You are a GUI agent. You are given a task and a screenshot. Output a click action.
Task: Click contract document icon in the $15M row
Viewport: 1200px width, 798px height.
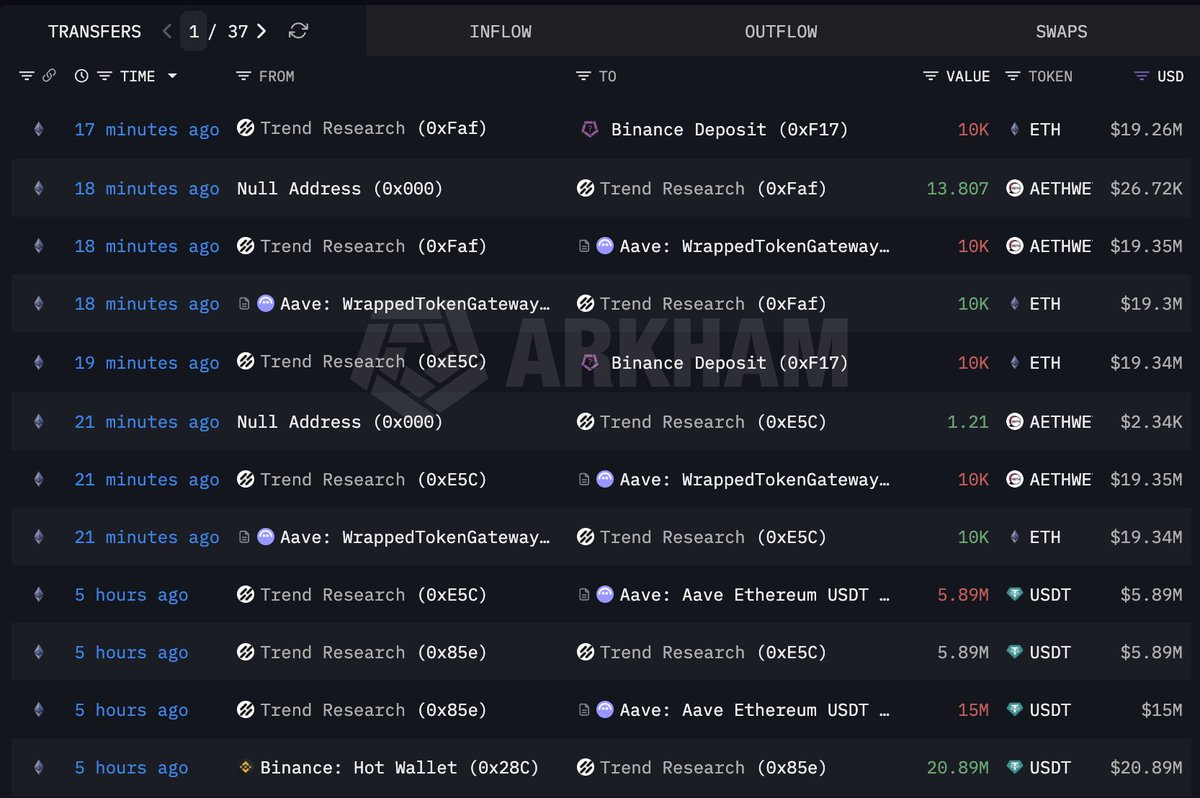point(584,710)
